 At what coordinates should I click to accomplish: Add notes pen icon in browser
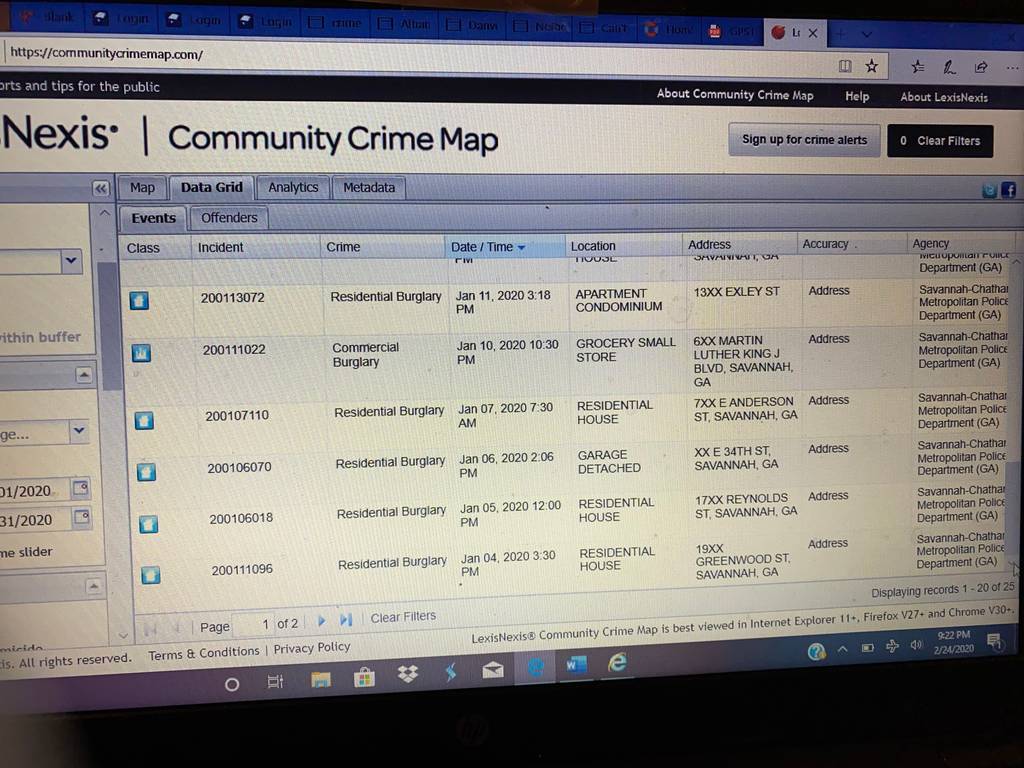[949, 67]
